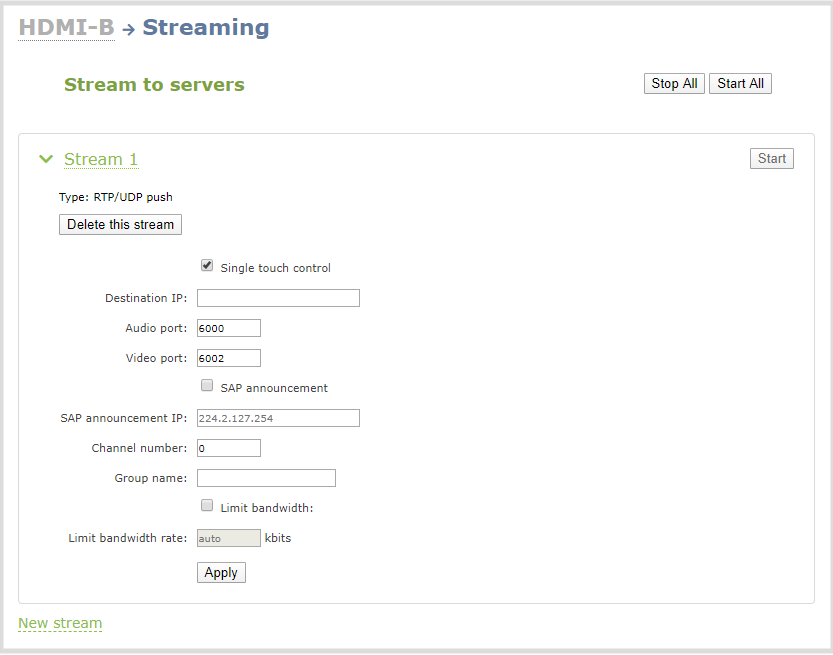Collapse Stream 1 using the green chevron
Viewport: 833px width, 655px height.
click(45, 159)
